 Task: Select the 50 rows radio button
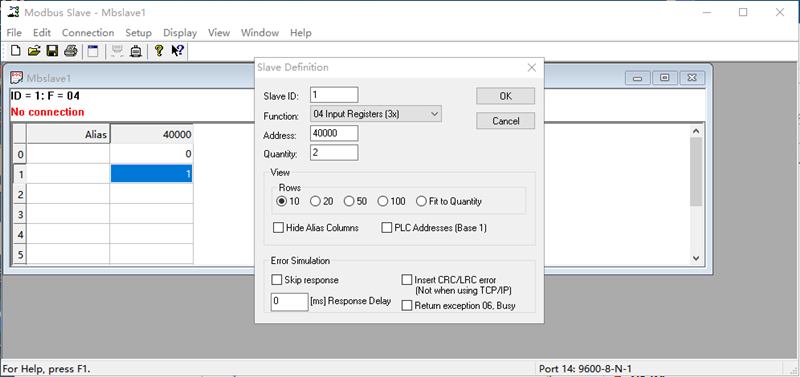[x=349, y=202]
